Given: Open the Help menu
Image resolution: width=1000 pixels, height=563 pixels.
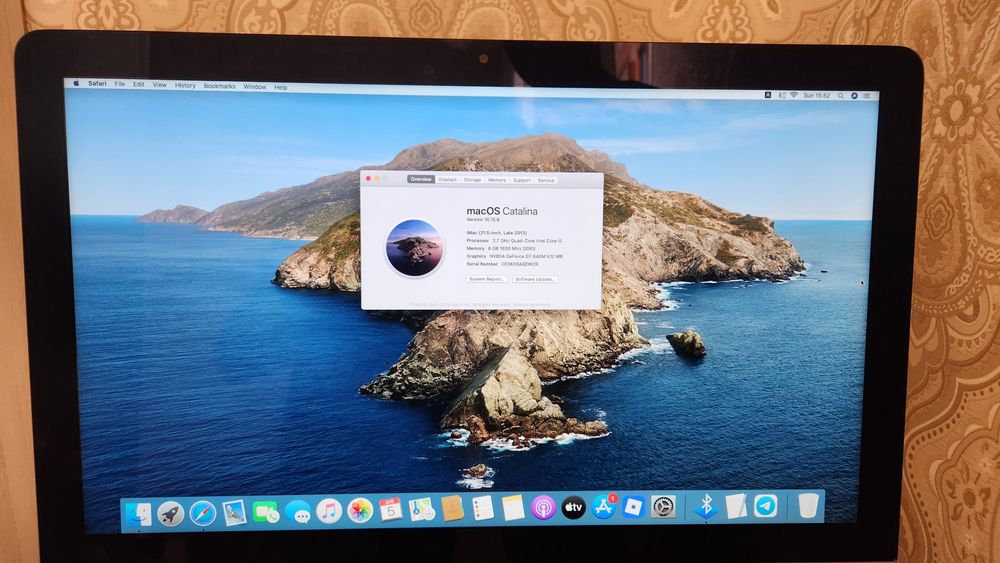Looking at the screenshot, I should [x=281, y=87].
